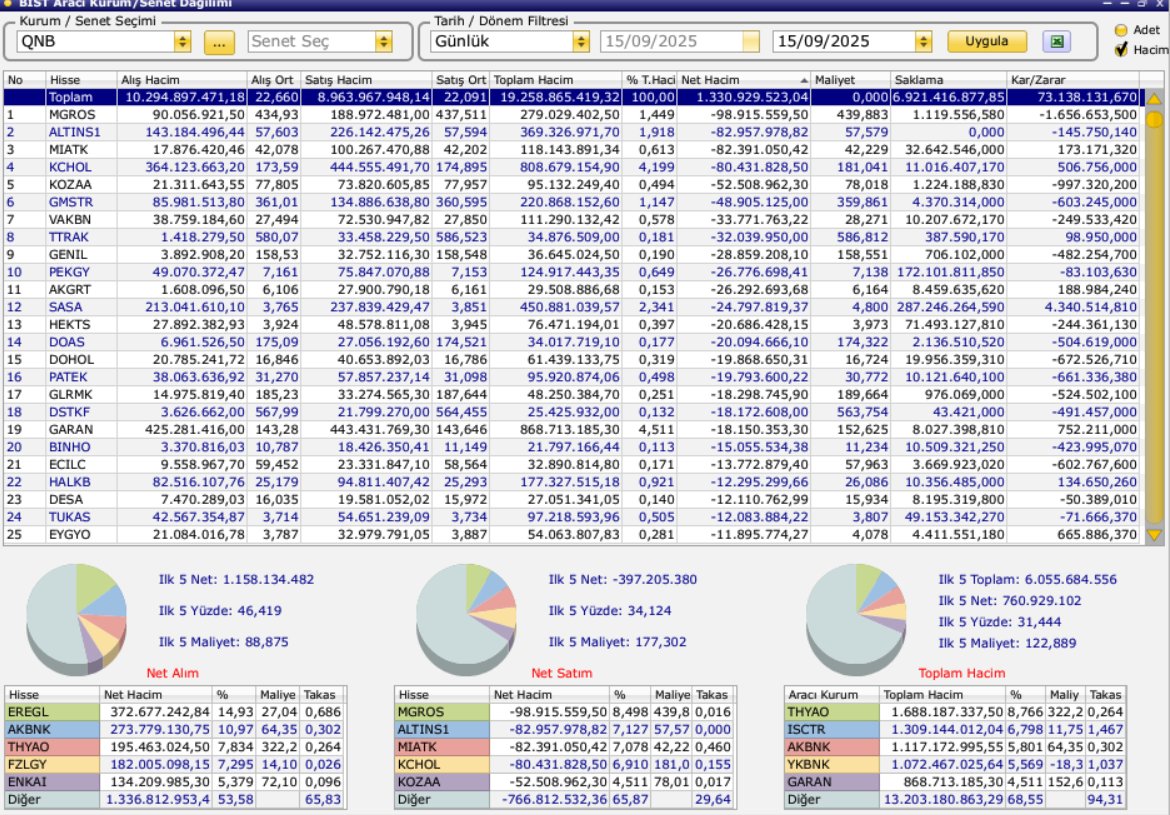
Task: Click AKBNK blue swatch in Net Alım table
Action: tap(51, 729)
